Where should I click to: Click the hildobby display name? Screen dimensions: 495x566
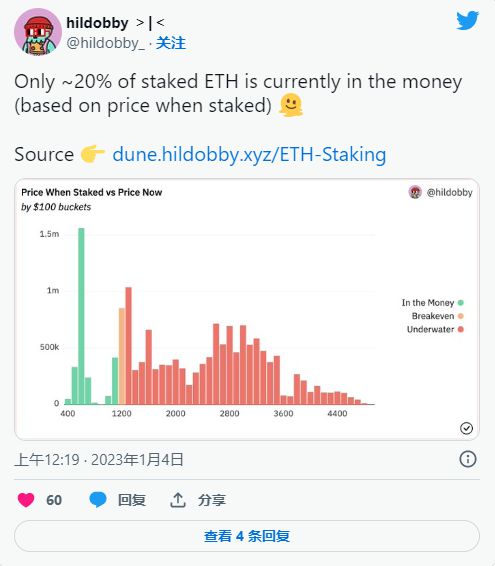click(97, 23)
